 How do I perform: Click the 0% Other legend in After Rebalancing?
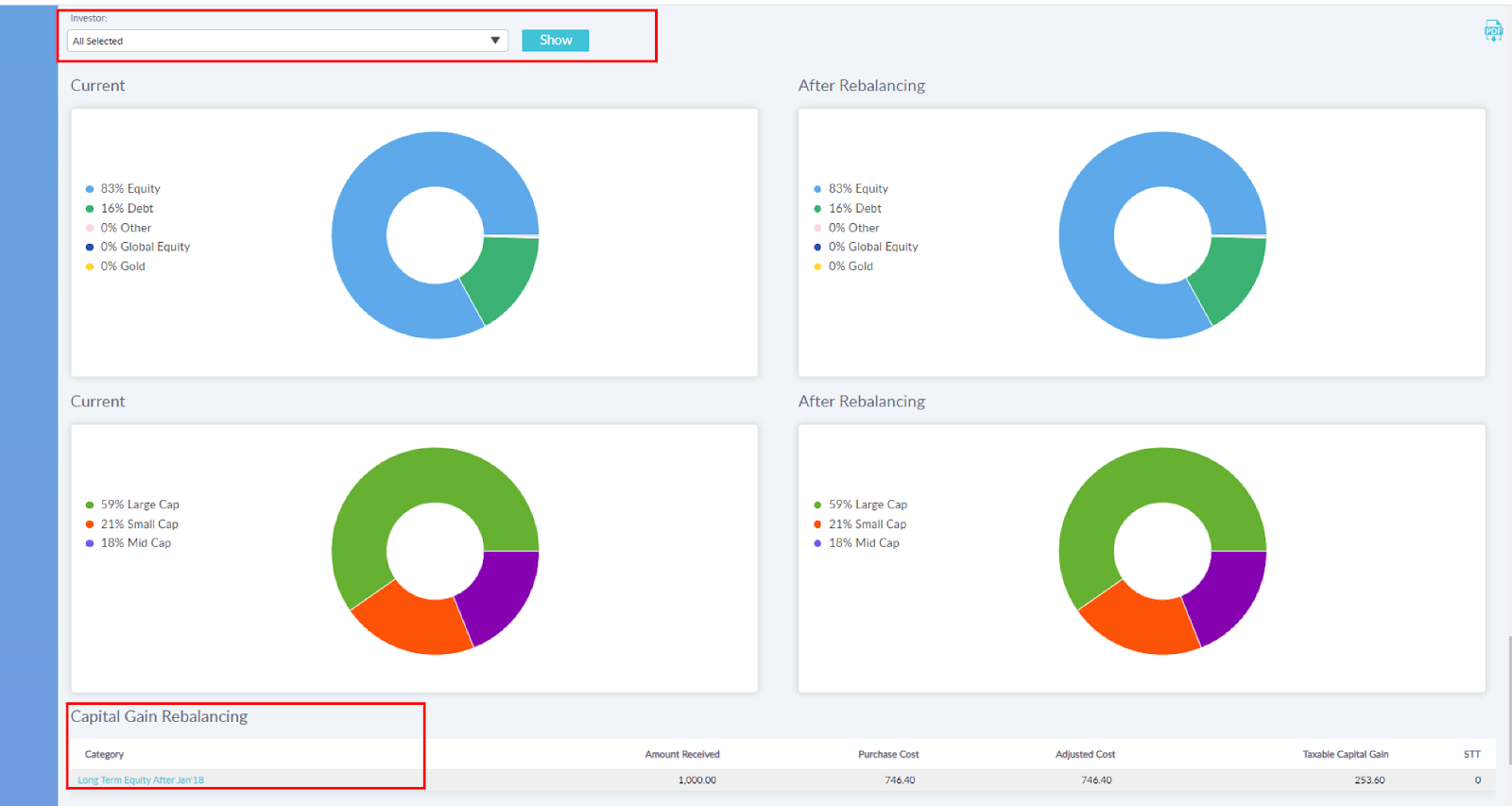pos(846,228)
